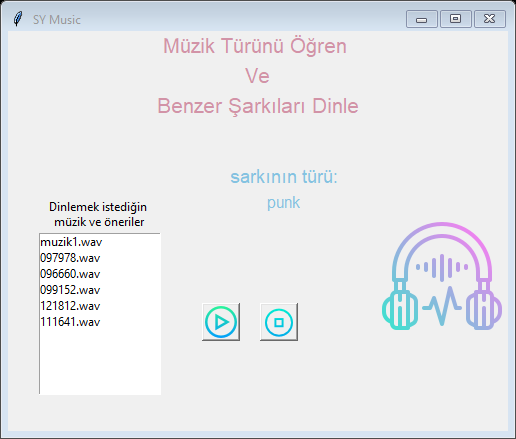Stop playback with the stop button
Image resolution: width=516 pixels, height=439 pixels.
[279, 322]
